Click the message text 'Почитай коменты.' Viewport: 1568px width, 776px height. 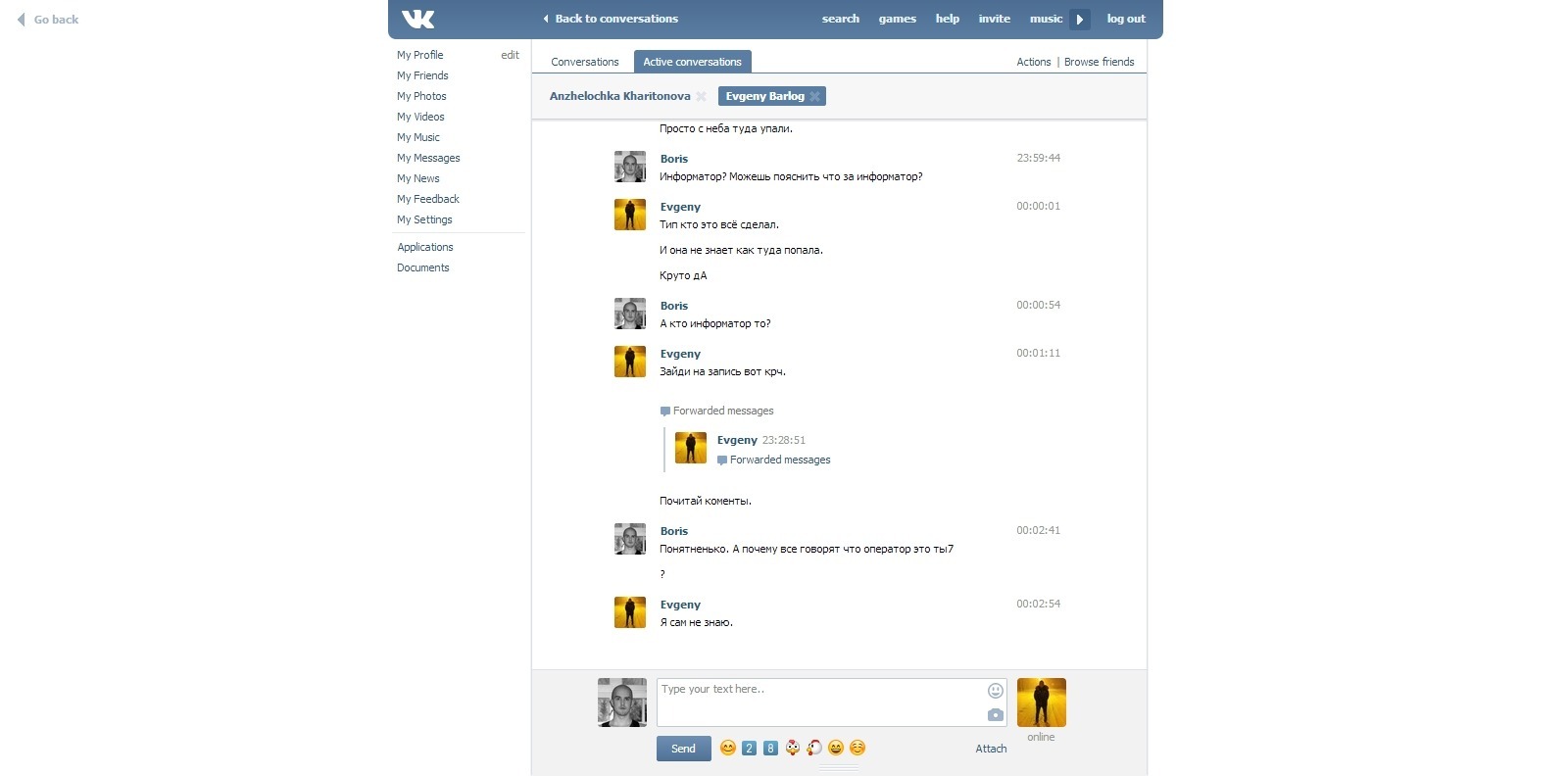[x=706, y=501]
